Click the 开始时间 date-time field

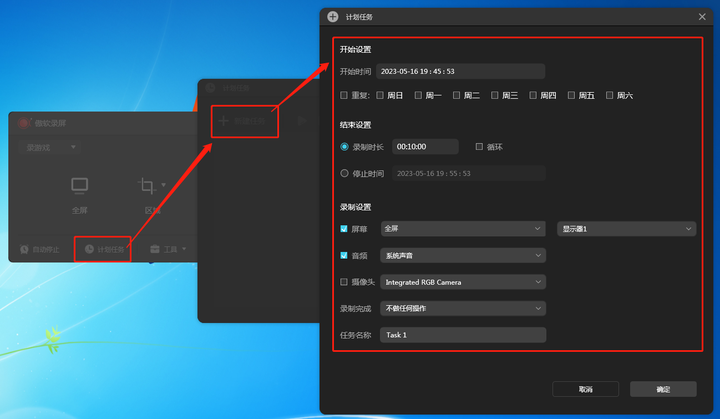point(461,71)
